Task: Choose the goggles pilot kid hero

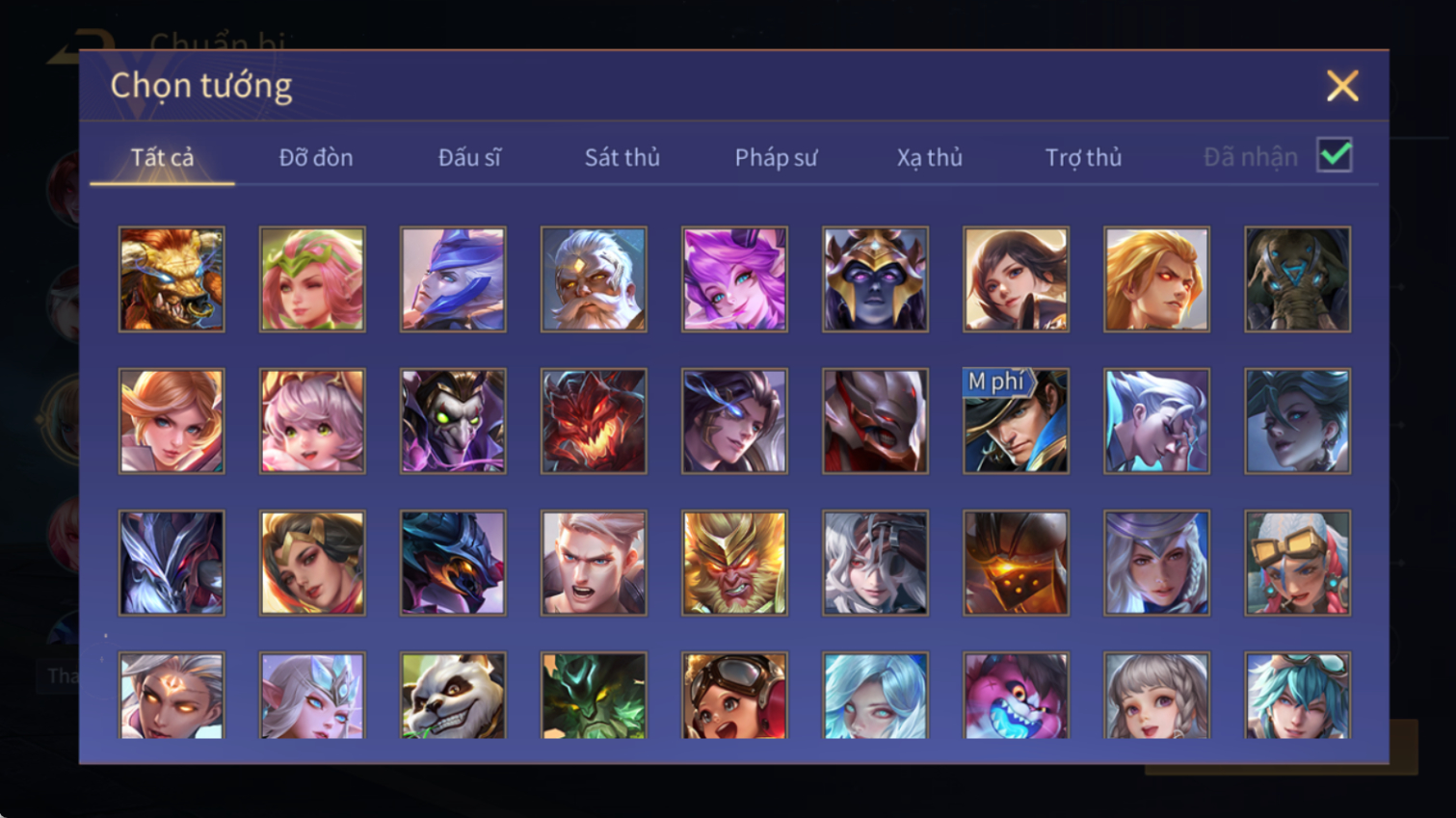Action: pos(734,696)
